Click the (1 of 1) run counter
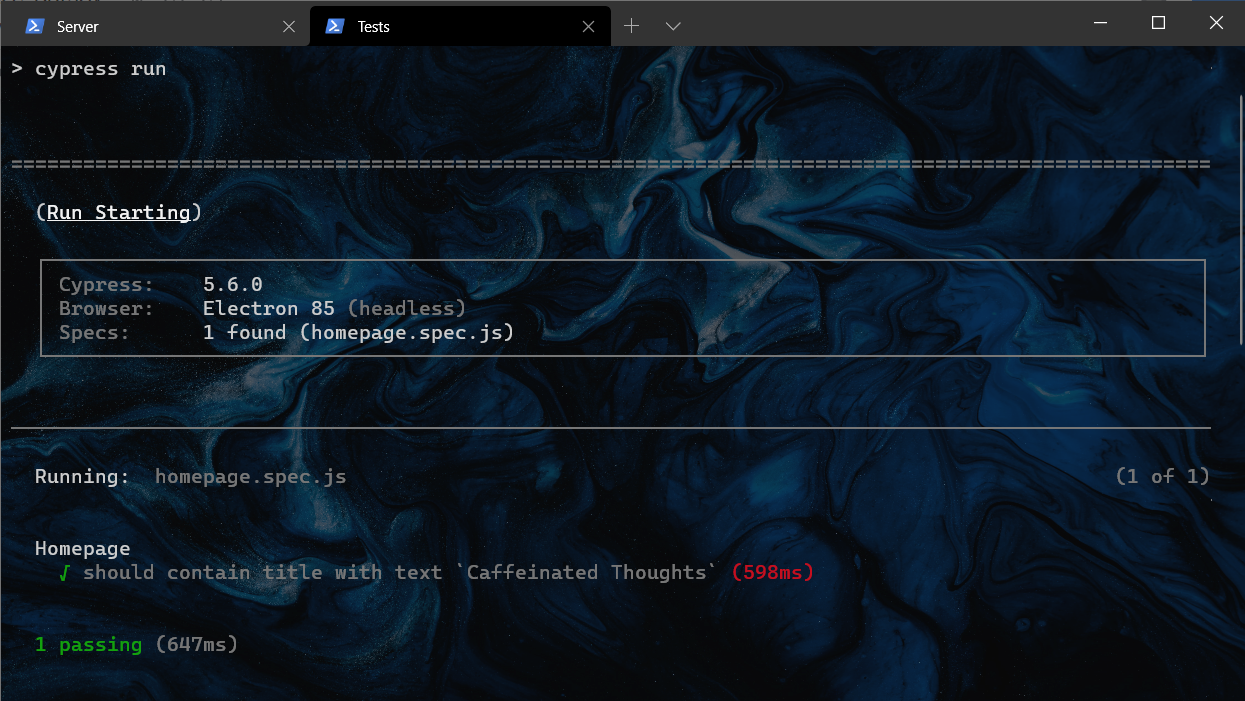The image size is (1245, 701). (1162, 476)
